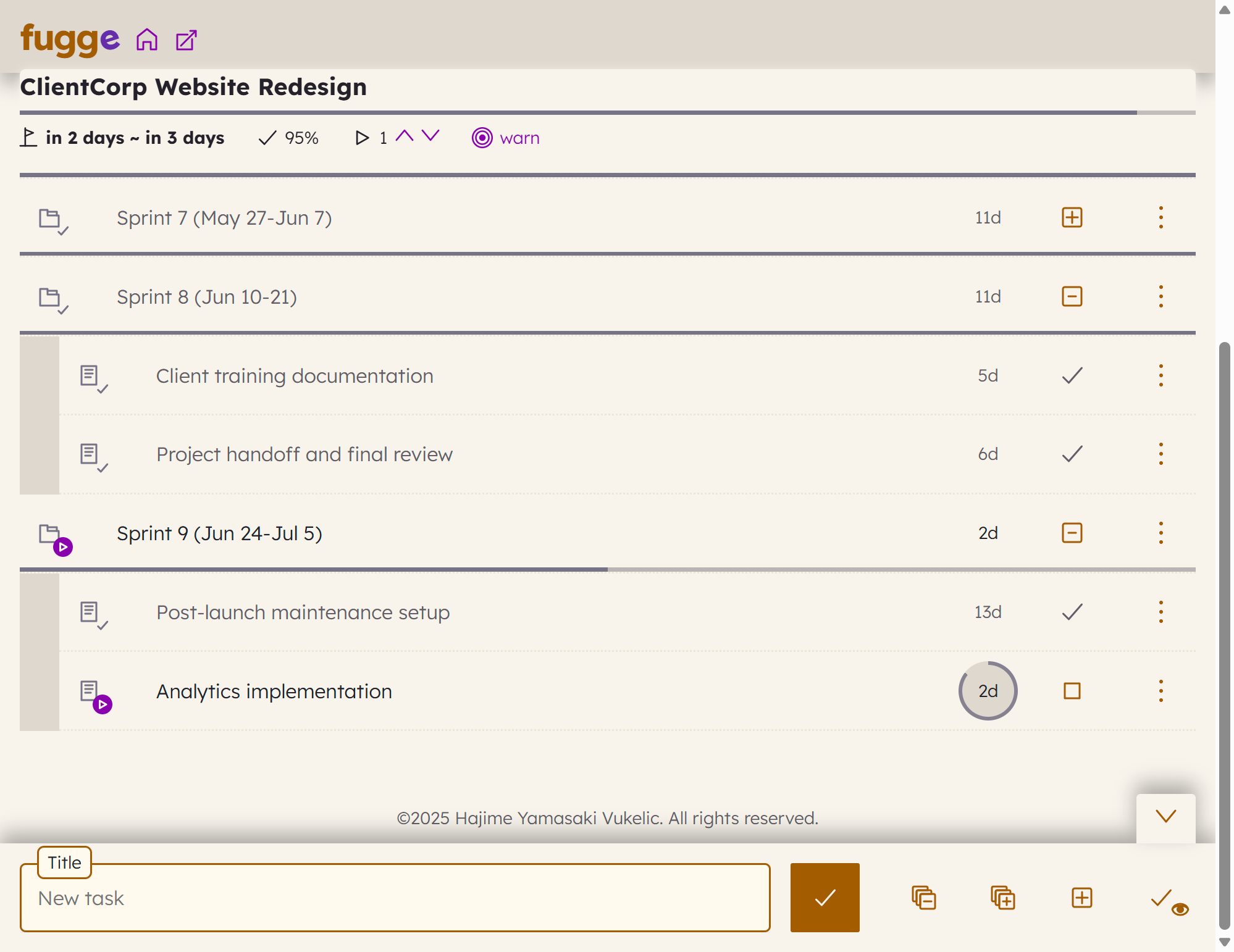
Task: Click inside the New task title field
Action: point(395,898)
